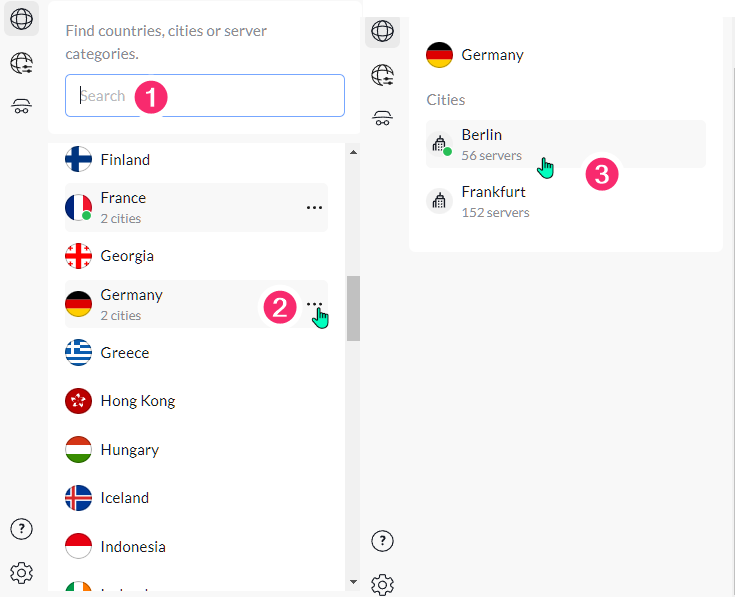Open Germany three-dots options menu
The image size is (735, 597).
click(314, 304)
